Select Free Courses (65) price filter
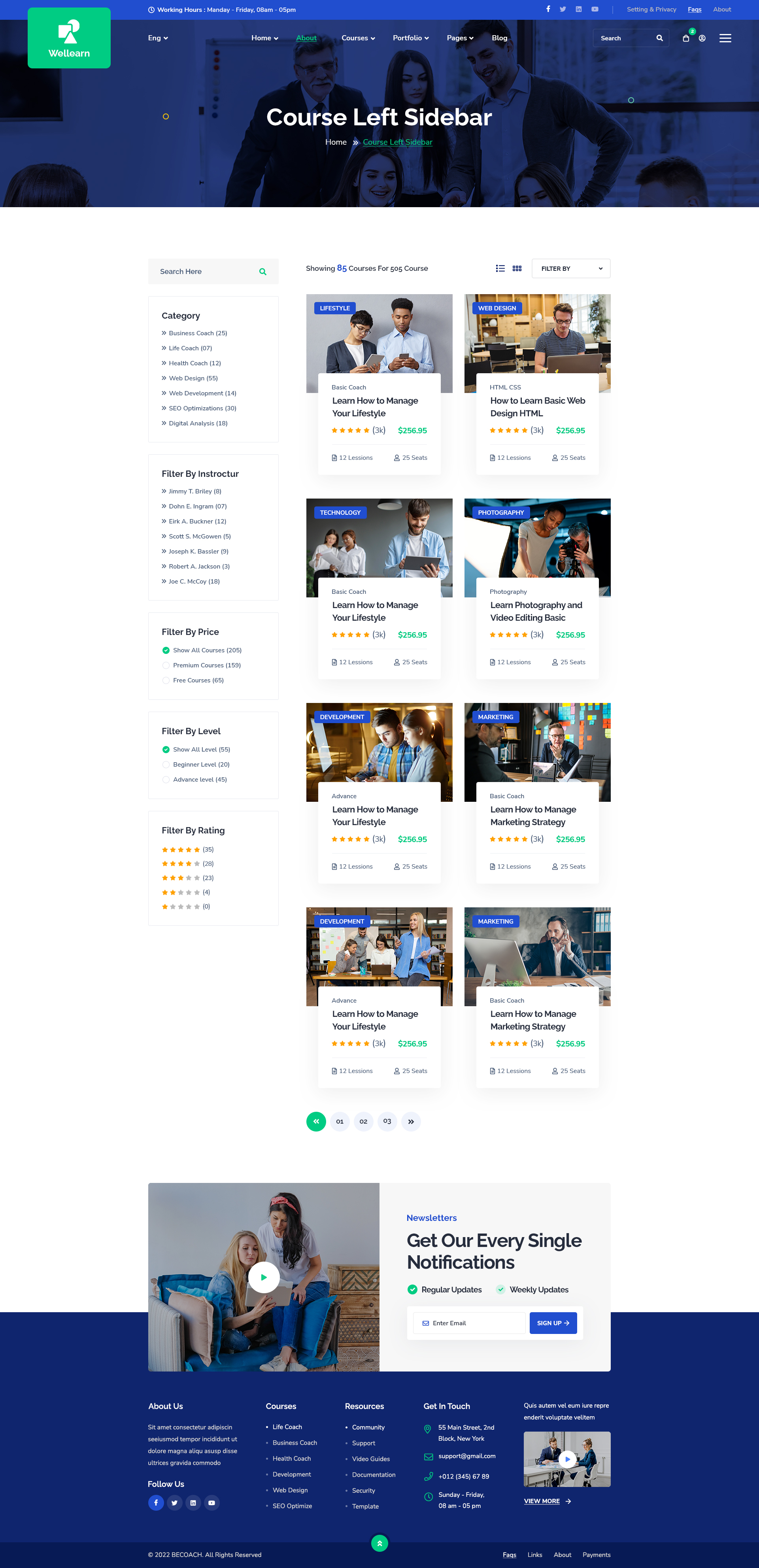 click(166, 680)
